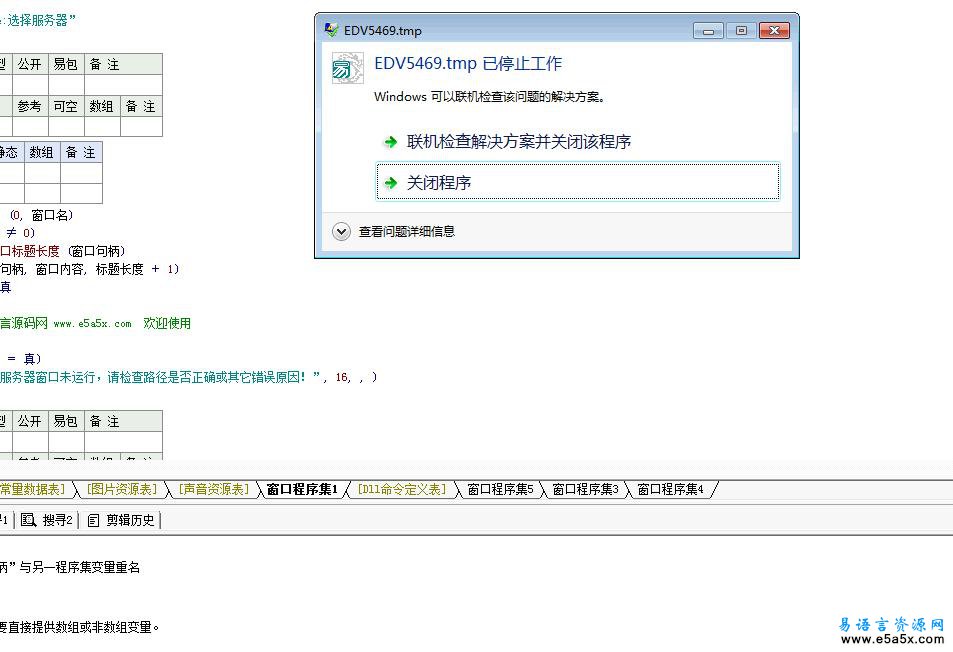Choose 联机检查解决方案并关闭该程序 option
Screen dimensions: 953x652
[x=518, y=142]
